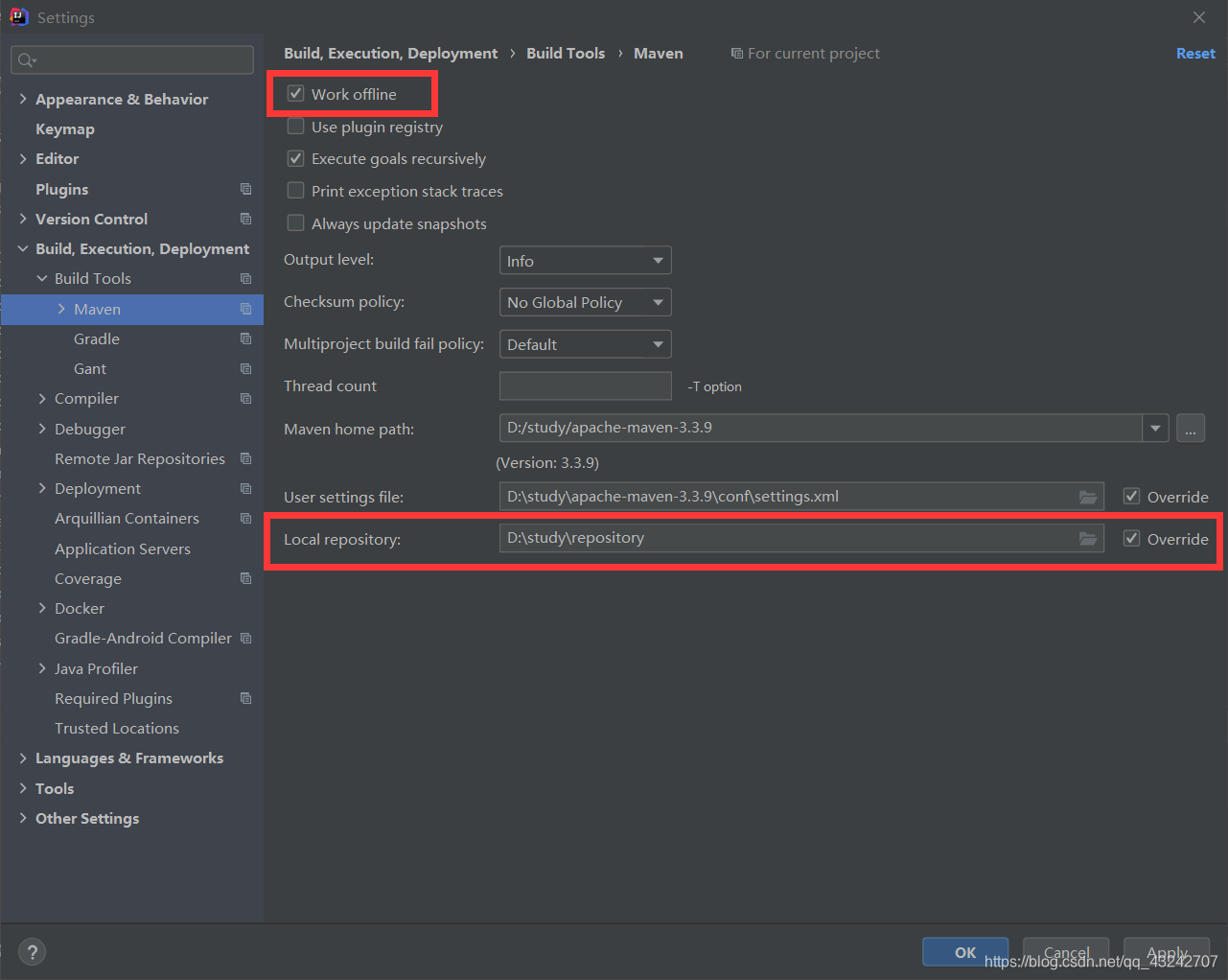
Task: Expand the Maven tree node
Action: [x=61, y=309]
